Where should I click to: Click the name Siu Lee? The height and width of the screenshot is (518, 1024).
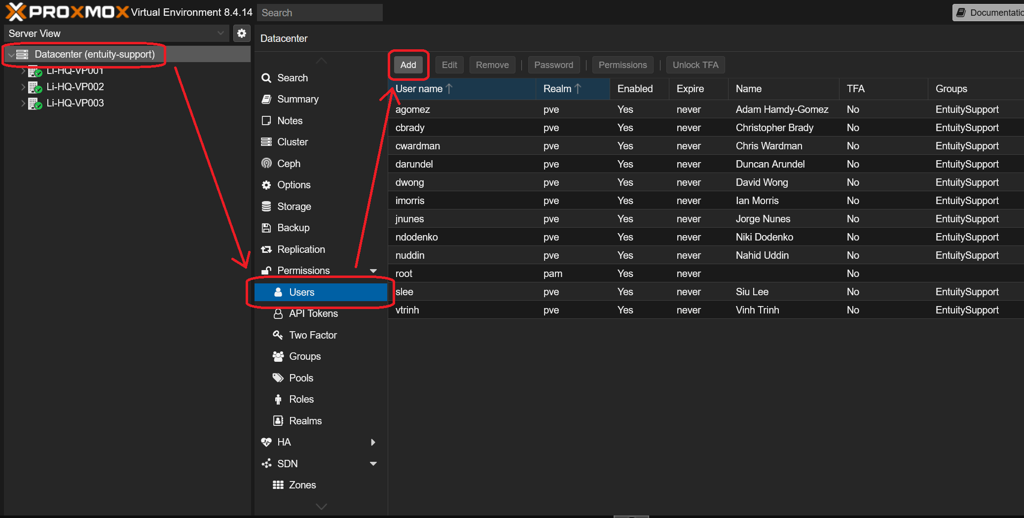click(752, 292)
